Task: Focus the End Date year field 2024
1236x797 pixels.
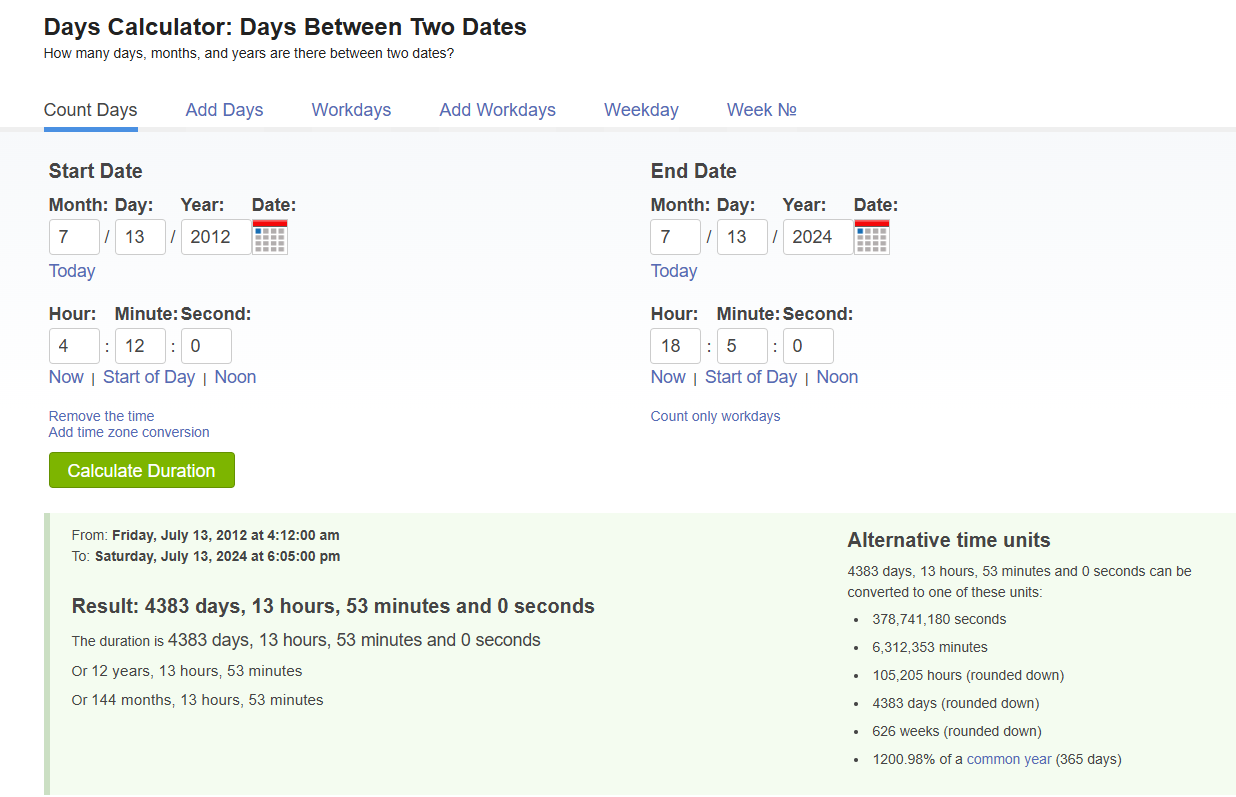Action: click(818, 237)
